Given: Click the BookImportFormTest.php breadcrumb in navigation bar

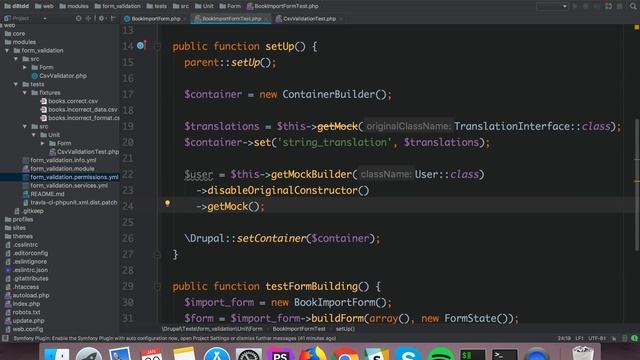Looking at the screenshot, I should 282,6.
